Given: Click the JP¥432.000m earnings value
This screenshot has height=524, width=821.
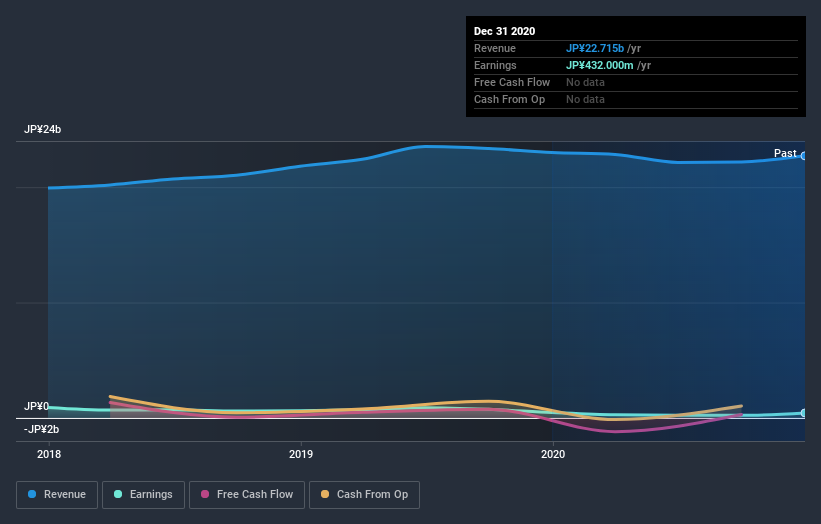Looking at the screenshot, I should (600, 65).
